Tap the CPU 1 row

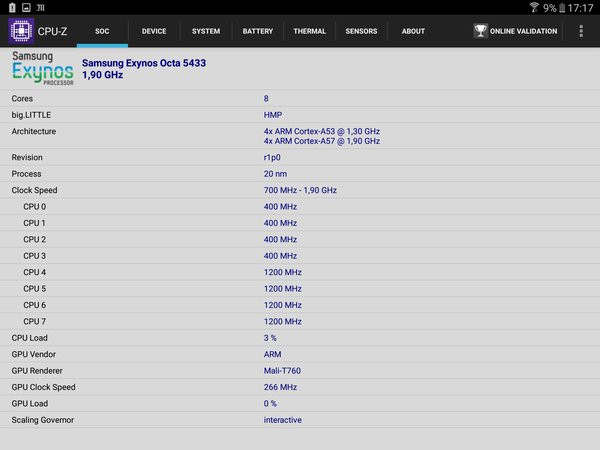click(300, 223)
